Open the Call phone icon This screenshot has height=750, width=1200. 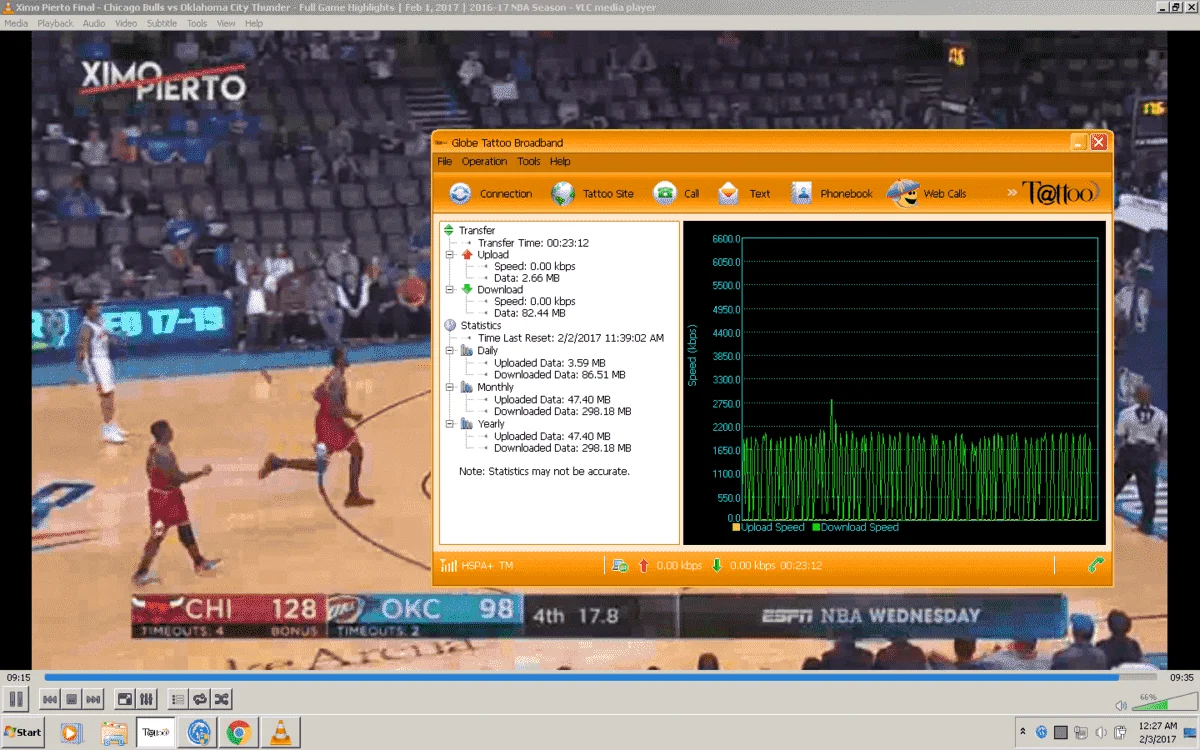(x=665, y=193)
